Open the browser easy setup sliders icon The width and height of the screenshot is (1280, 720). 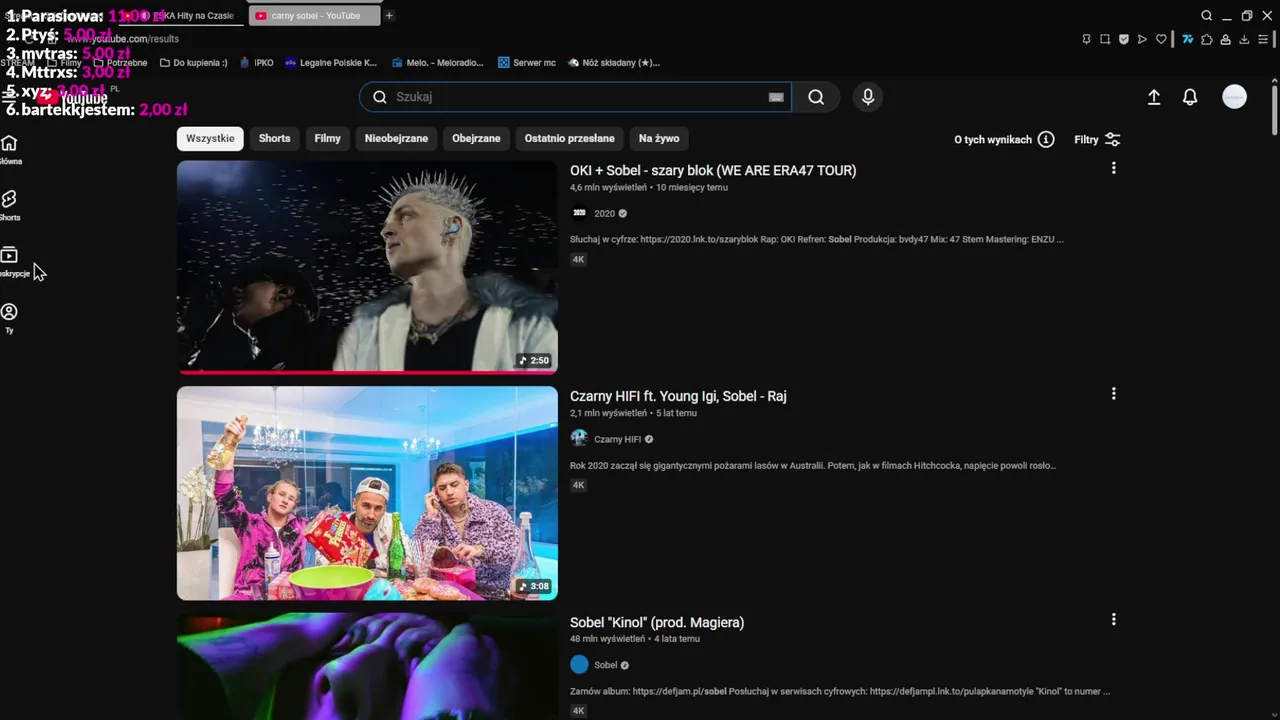[1265, 39]
